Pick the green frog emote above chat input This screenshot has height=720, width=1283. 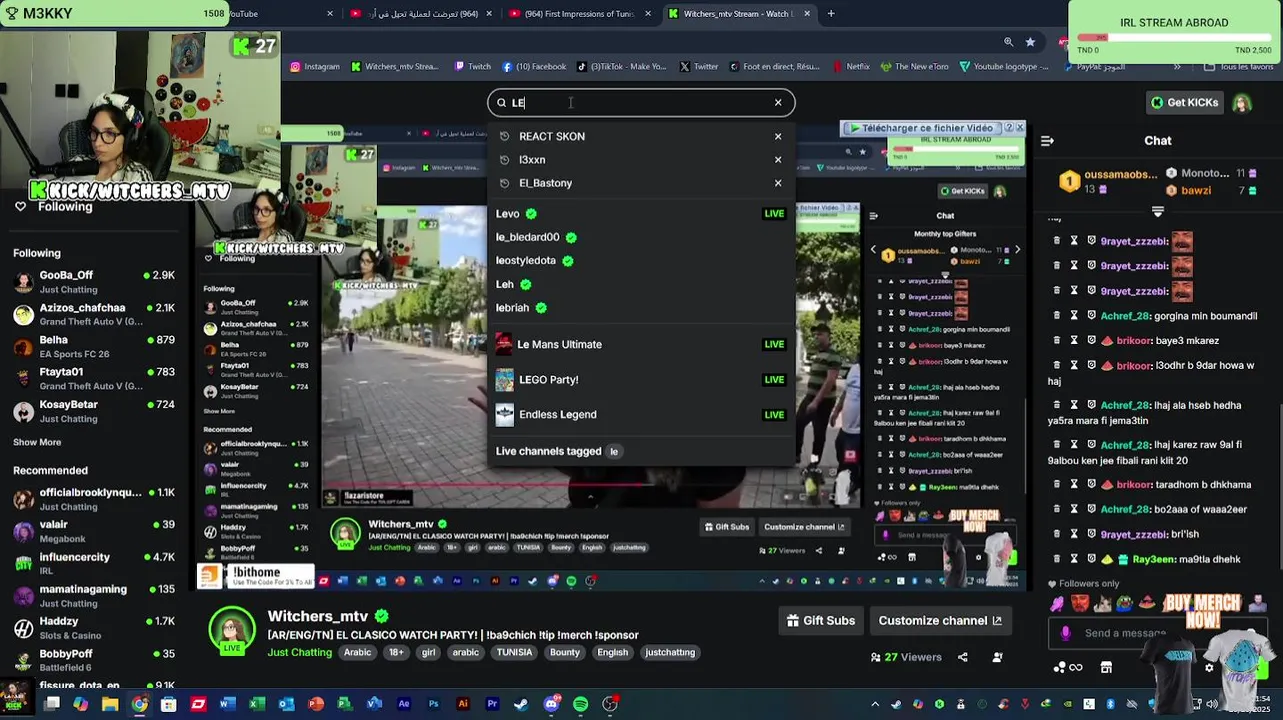click(1124, 603)
